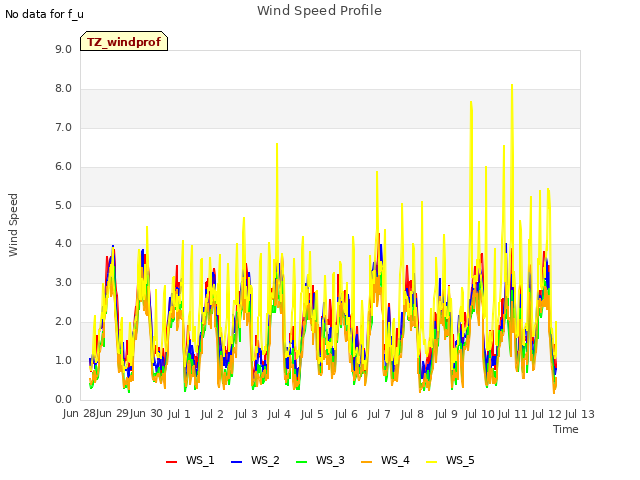Select the WS_3 legend label

coord(330,460)
